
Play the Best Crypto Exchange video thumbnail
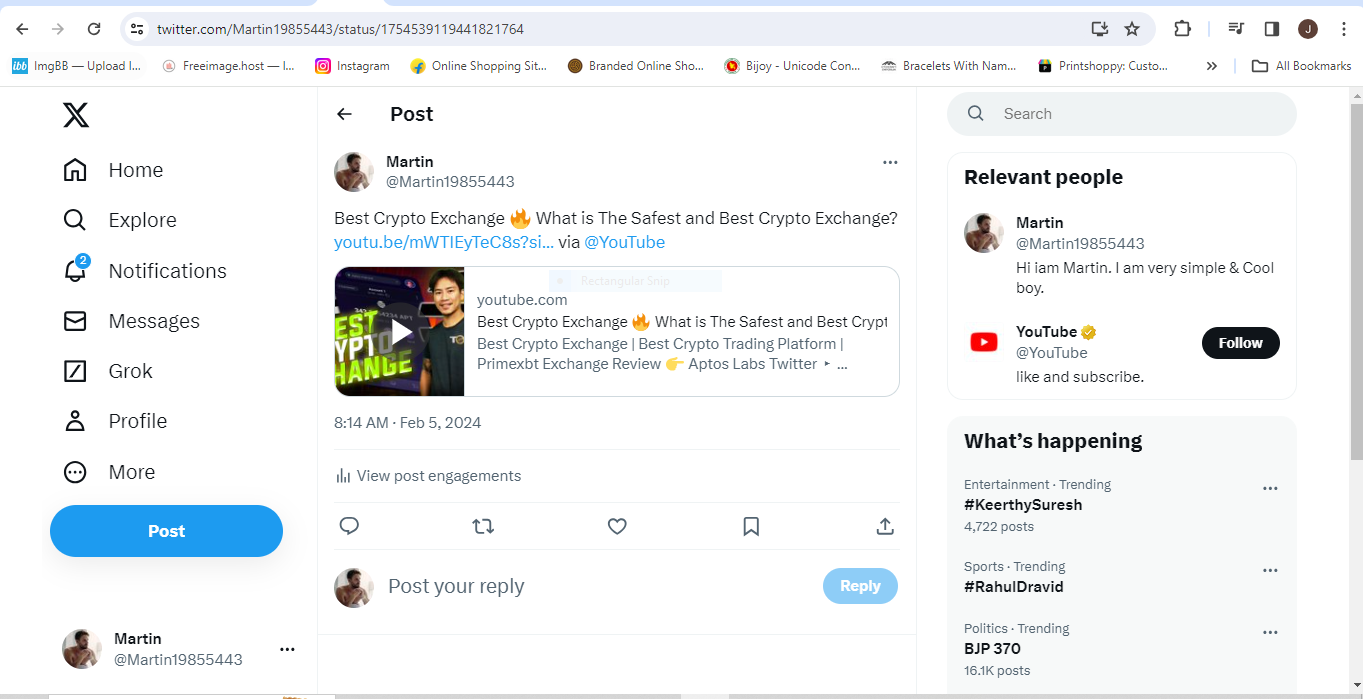coord(400,332)
